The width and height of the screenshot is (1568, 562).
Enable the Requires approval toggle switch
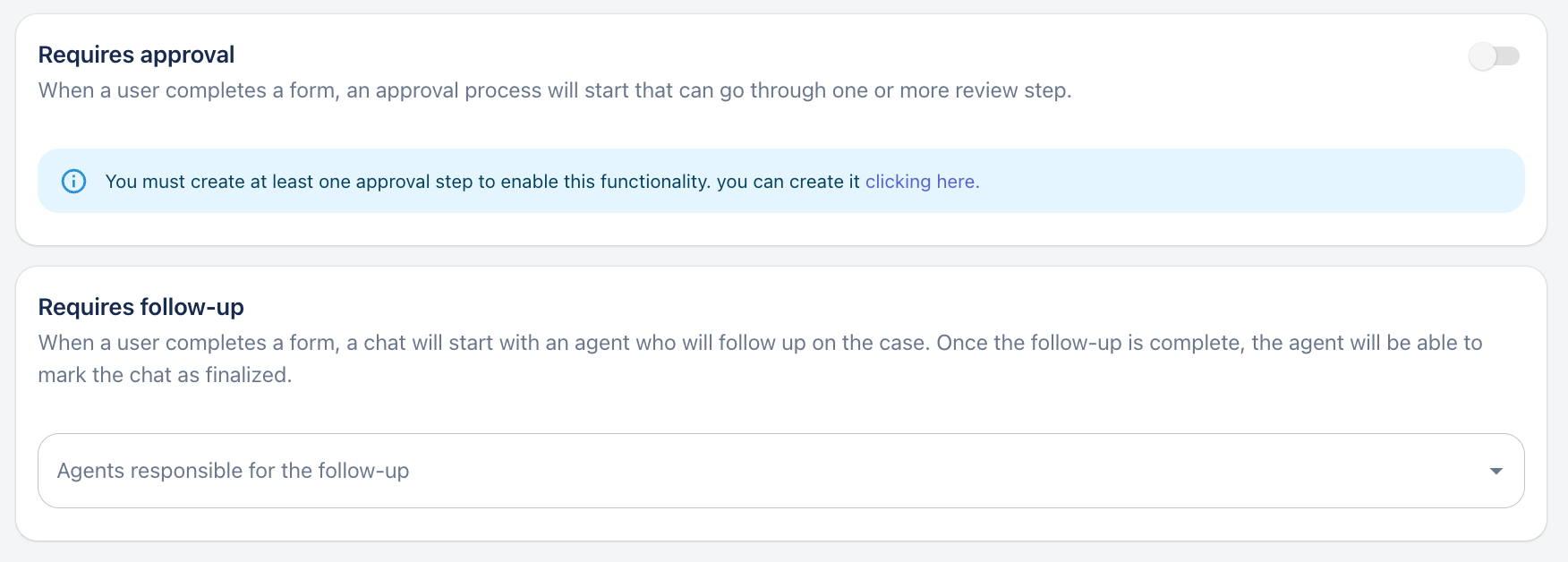click(x=1494, y=56)
